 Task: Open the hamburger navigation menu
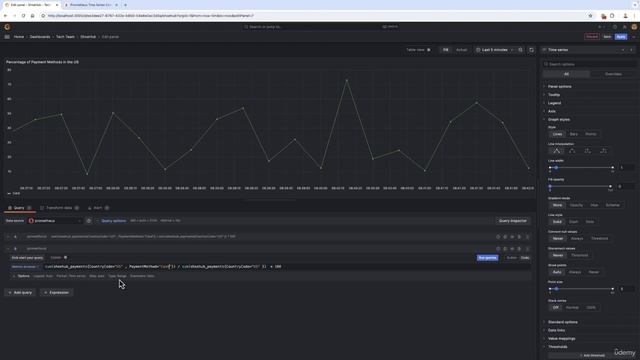pyautogui.click(x=7, y=37)
